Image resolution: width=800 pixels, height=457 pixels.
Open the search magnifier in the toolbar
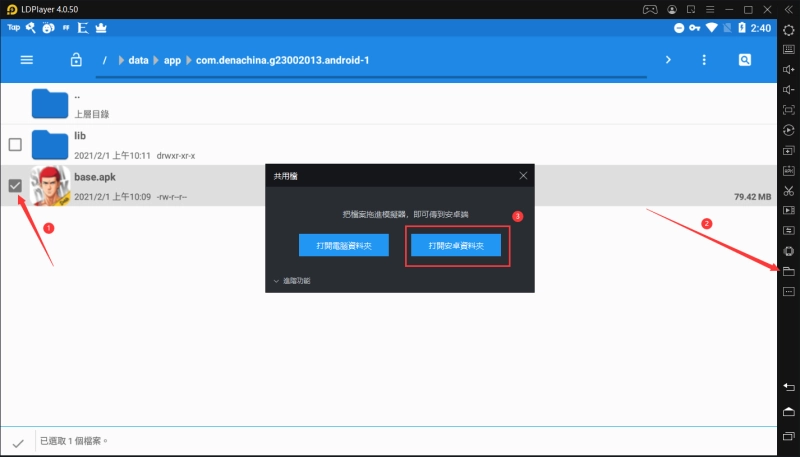click(x=745, y=60)
